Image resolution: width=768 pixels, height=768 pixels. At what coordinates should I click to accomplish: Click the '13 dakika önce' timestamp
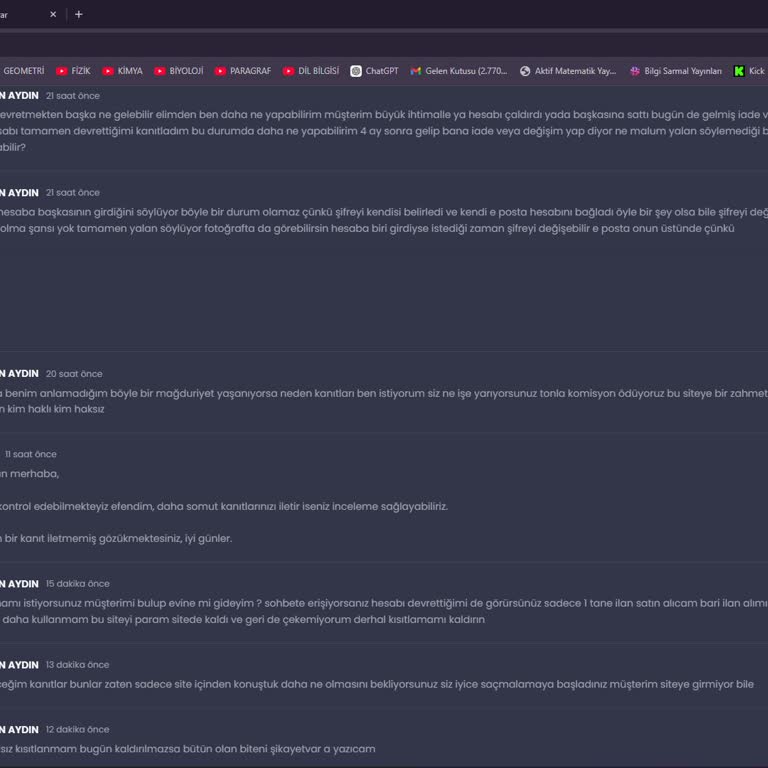click(x=77, y=665)
